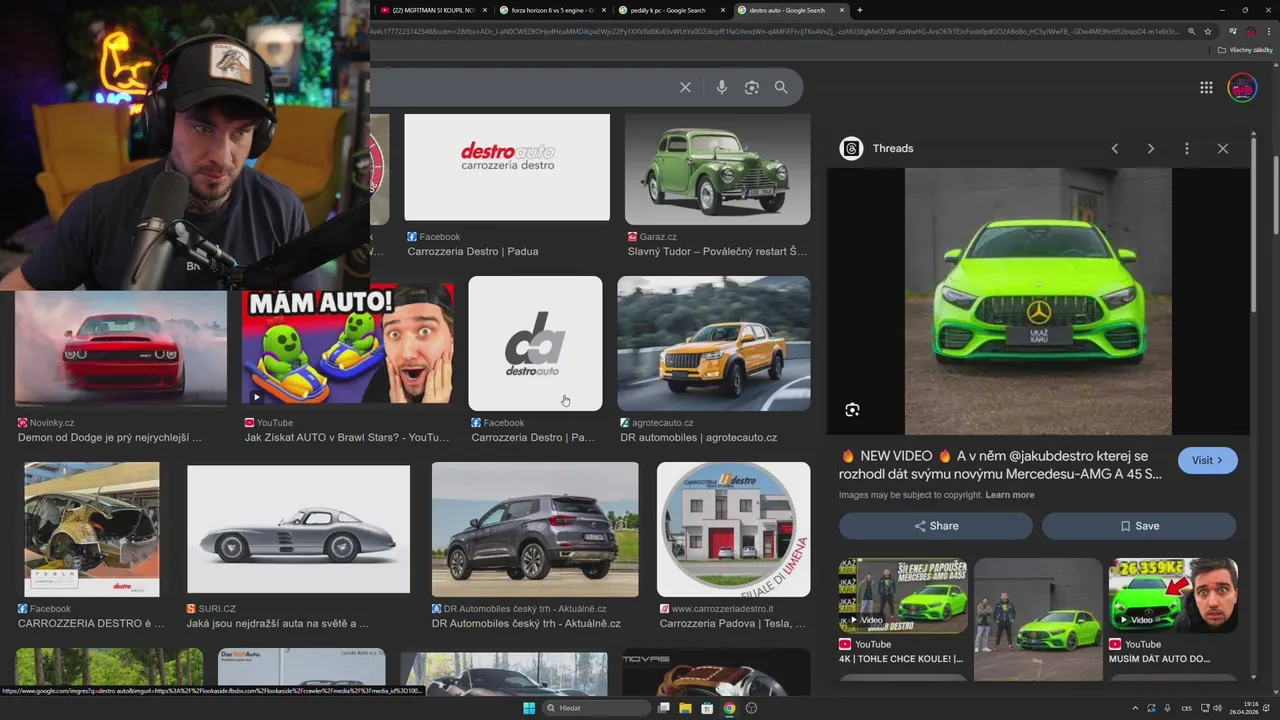Open 'Jak Získat AUTO v Brawl Stars' link
Image resolution: width=1280 pixels, height=720 pixels.
(x=347, y=438)
